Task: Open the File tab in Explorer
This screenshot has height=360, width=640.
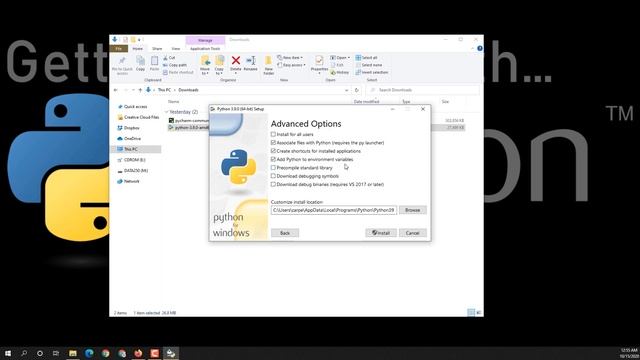Action: tap(119, 49)
